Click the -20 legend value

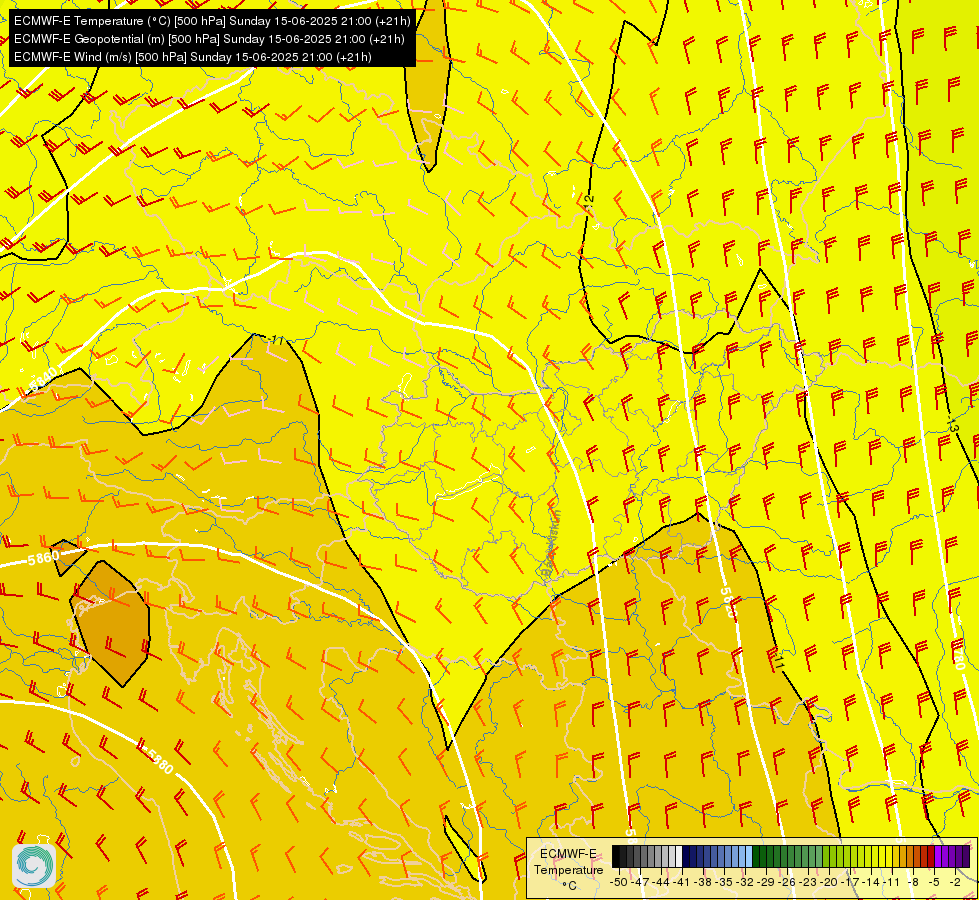(831, 882)
